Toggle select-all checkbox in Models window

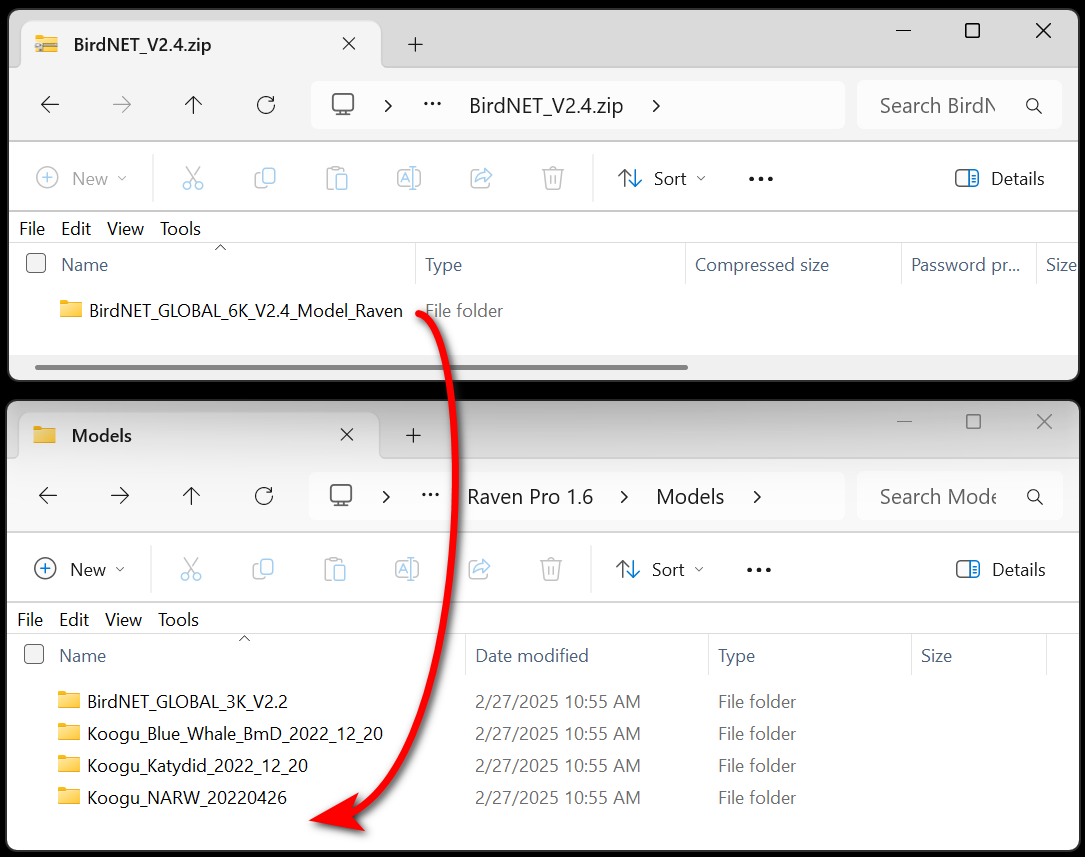pos(34,654)
